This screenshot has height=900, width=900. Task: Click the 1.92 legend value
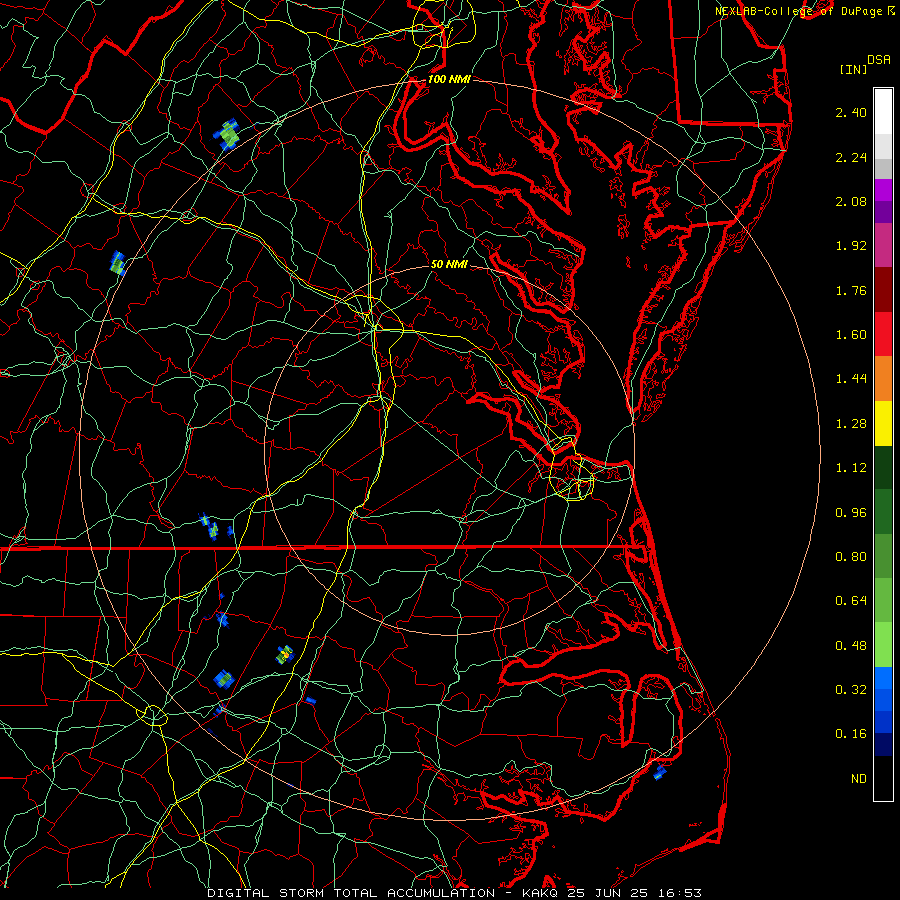tap(851, 246)
